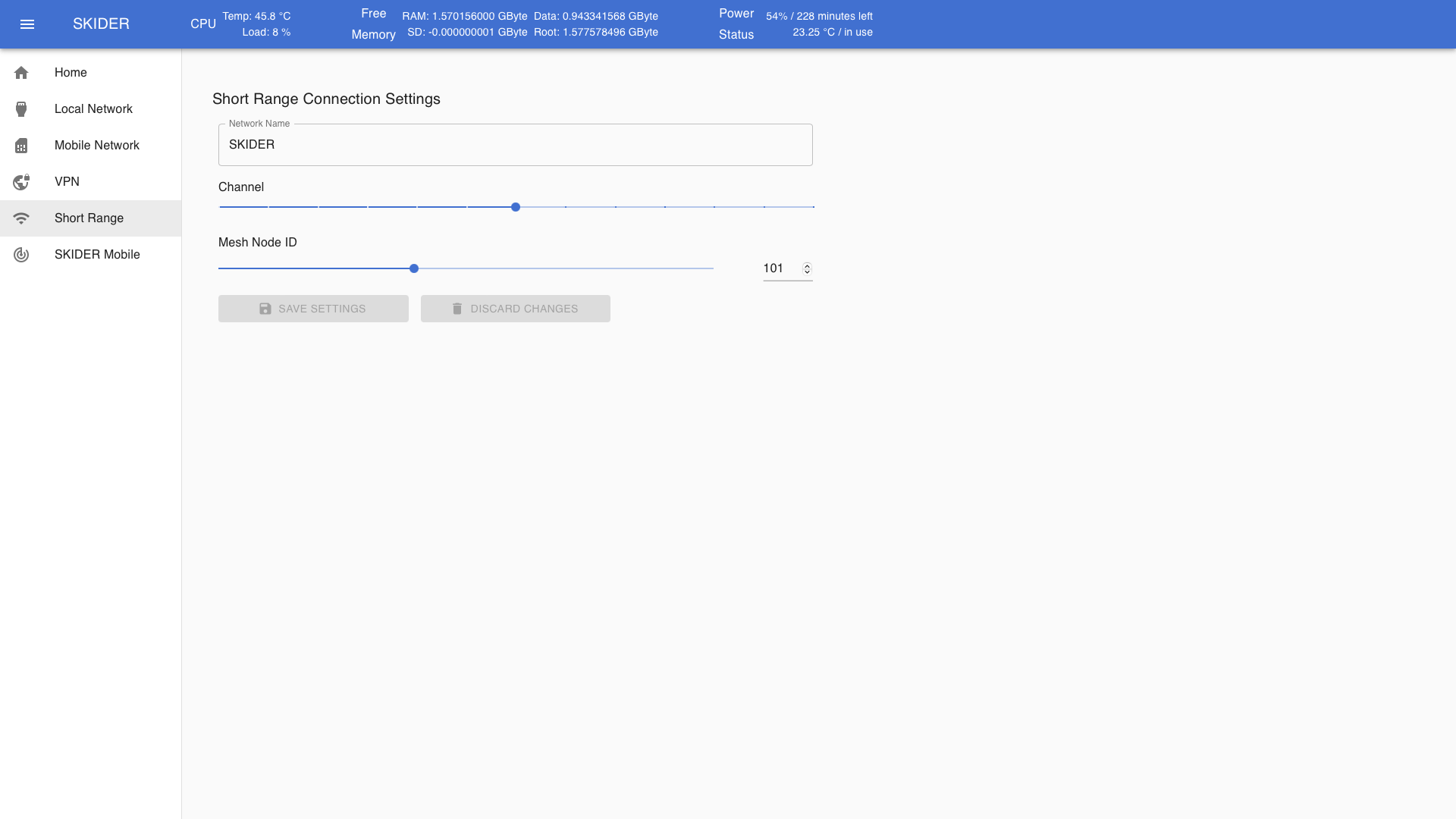Click the Discard Changes button
The width and height of the screenshot is (1456, 819).
(x=516, y=309)
